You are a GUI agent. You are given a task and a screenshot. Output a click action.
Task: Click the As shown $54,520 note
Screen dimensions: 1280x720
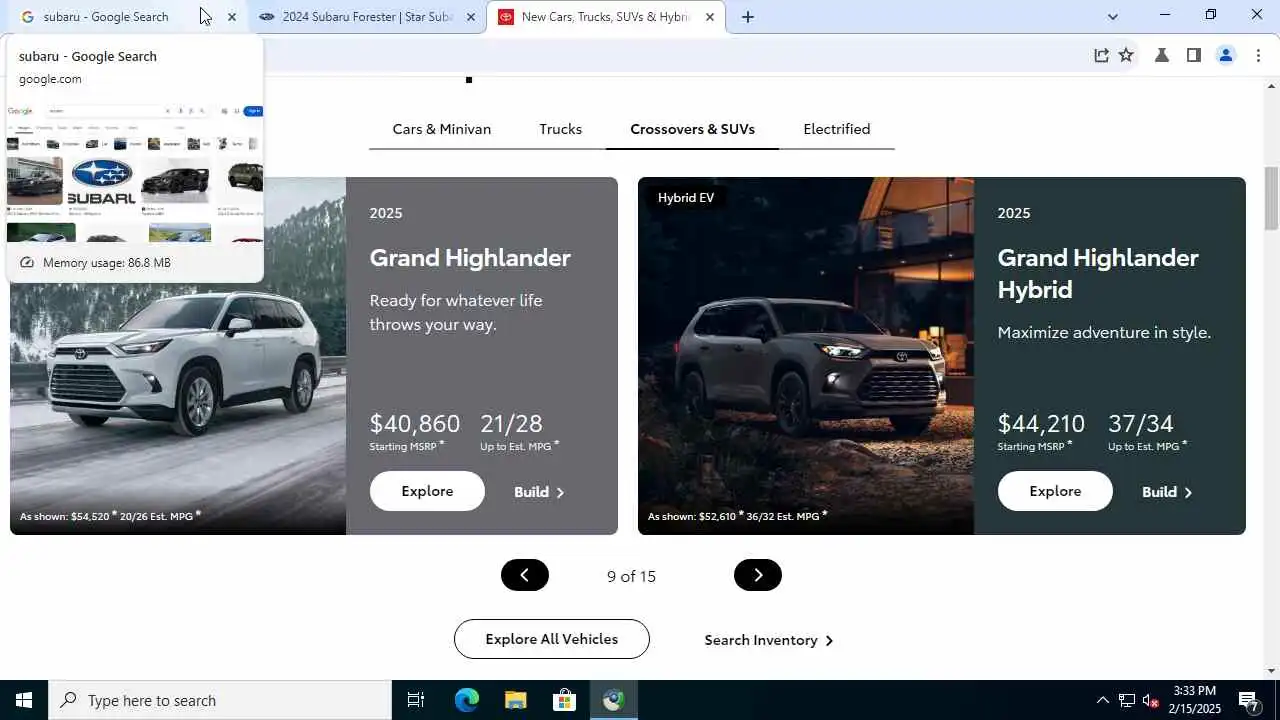[x=110, y=516]
